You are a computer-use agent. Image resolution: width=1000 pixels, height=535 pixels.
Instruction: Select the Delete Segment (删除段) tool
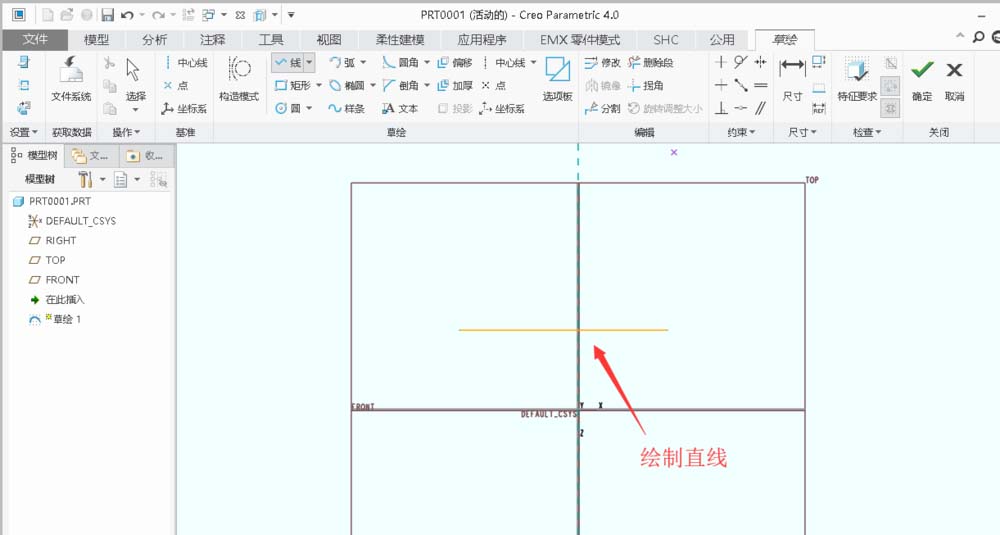(651, 62)
